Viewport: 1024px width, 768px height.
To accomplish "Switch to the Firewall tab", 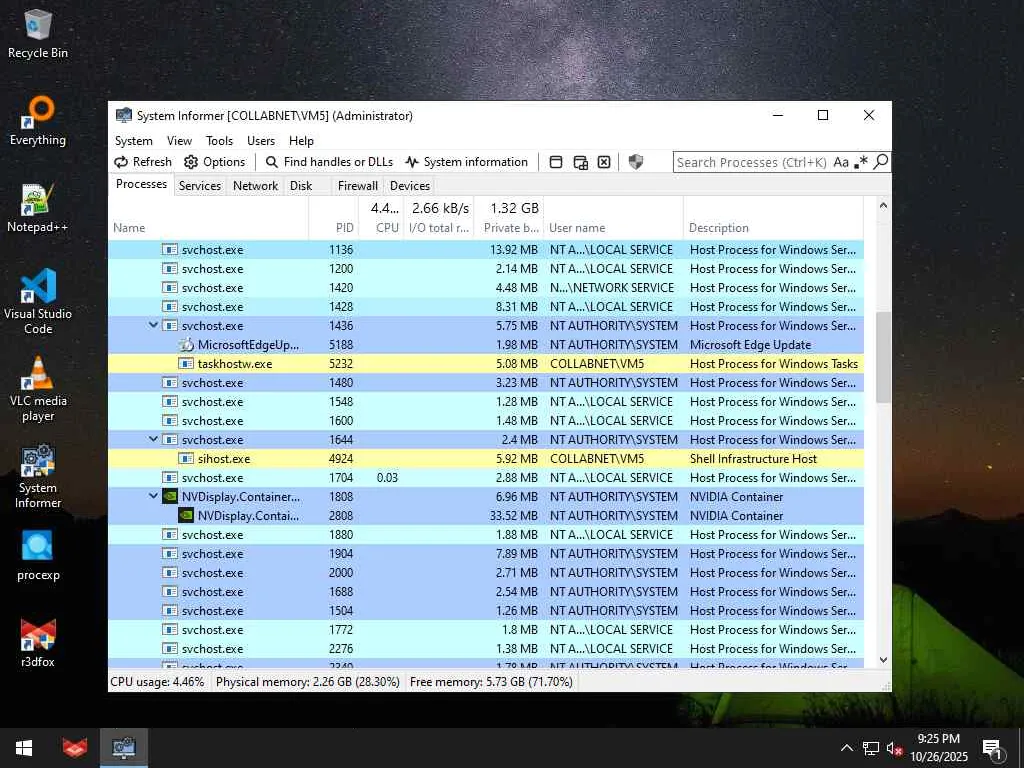I will pyautogui.click(x=358, y=186).
